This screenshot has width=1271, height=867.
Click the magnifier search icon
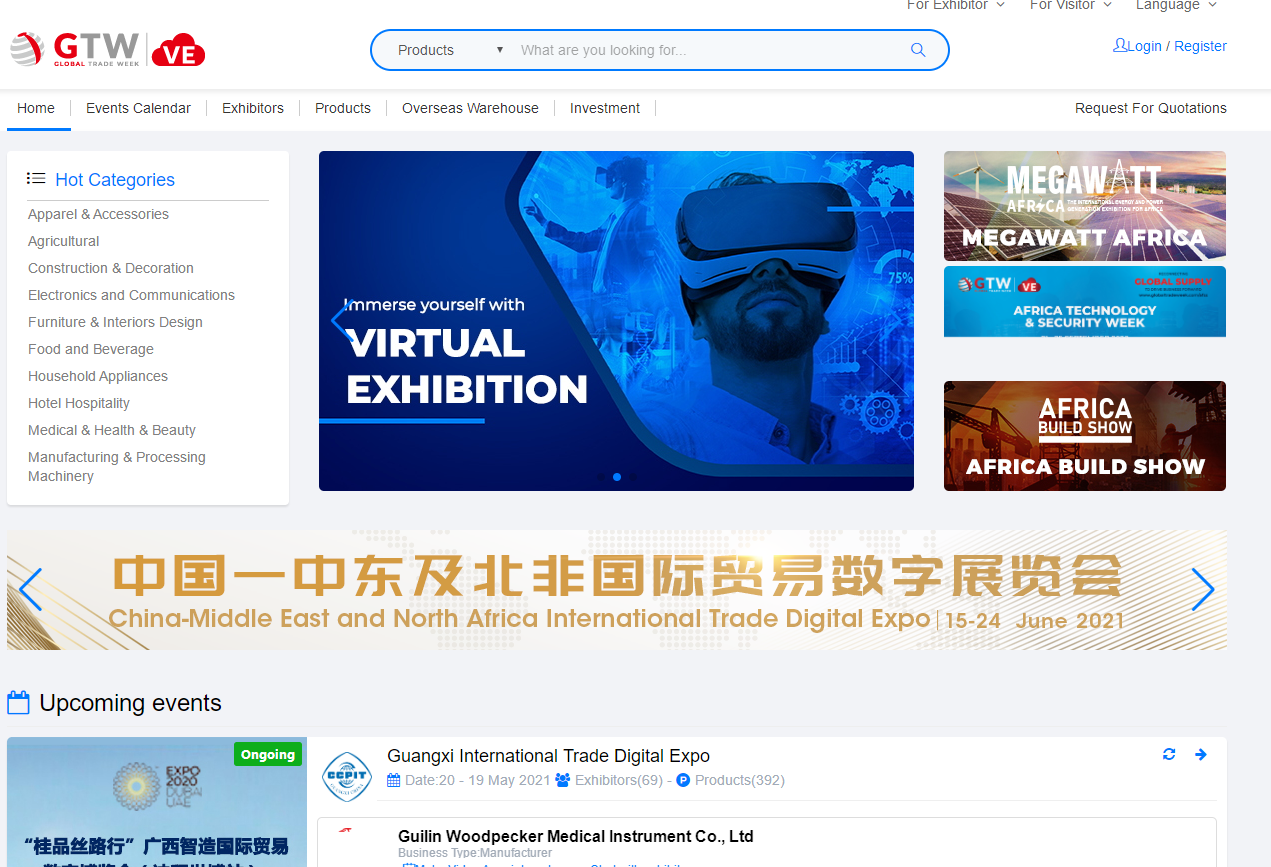[918, 50]
